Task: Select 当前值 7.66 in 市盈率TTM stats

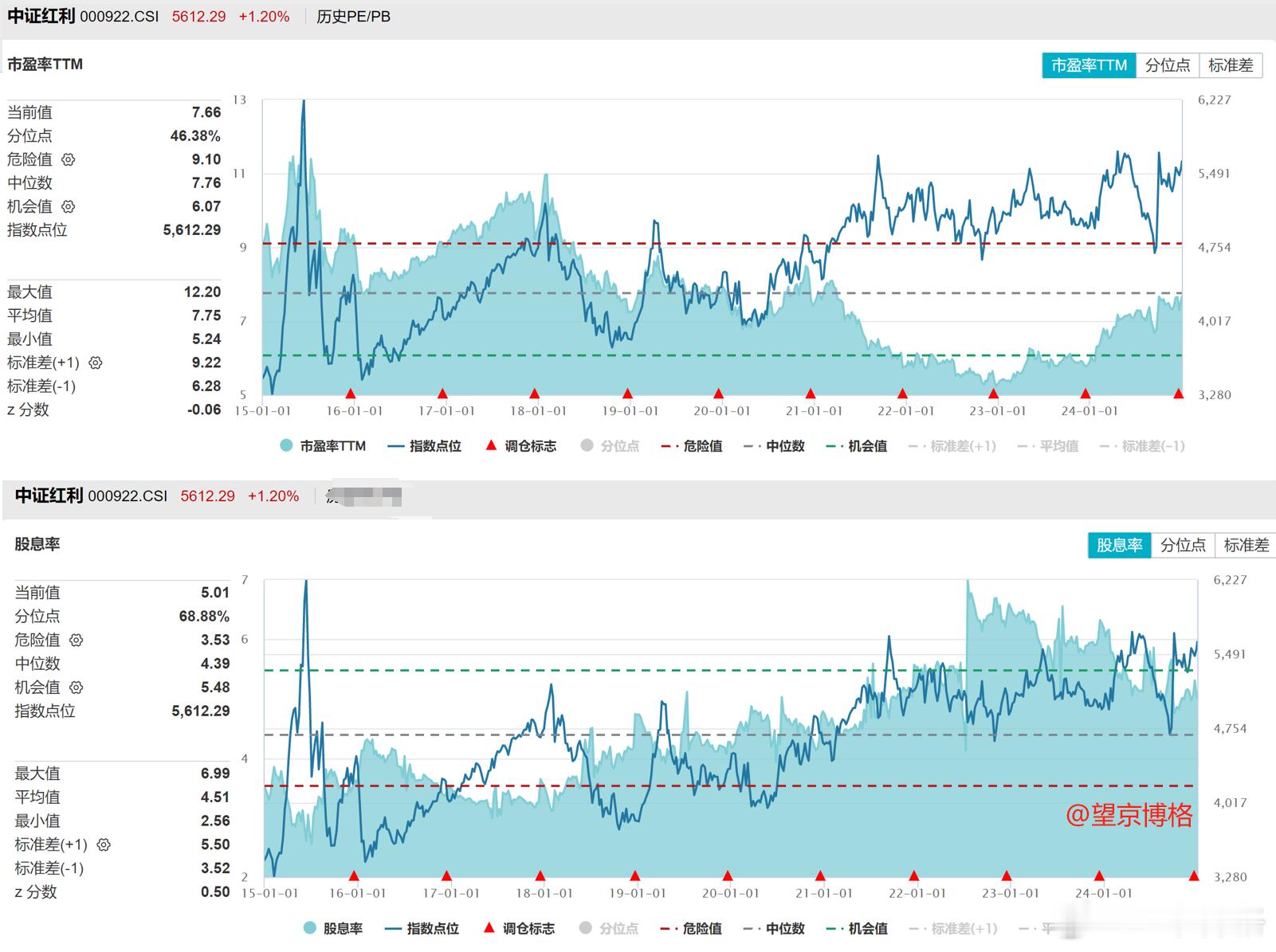Action: pos(206,112)
